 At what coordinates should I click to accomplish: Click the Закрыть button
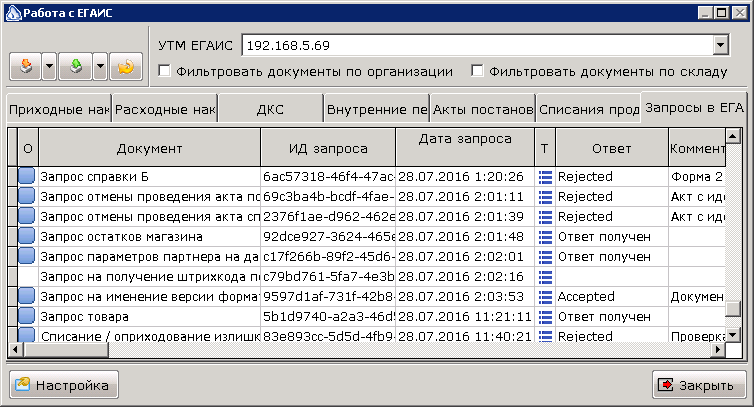click(699, 385)
